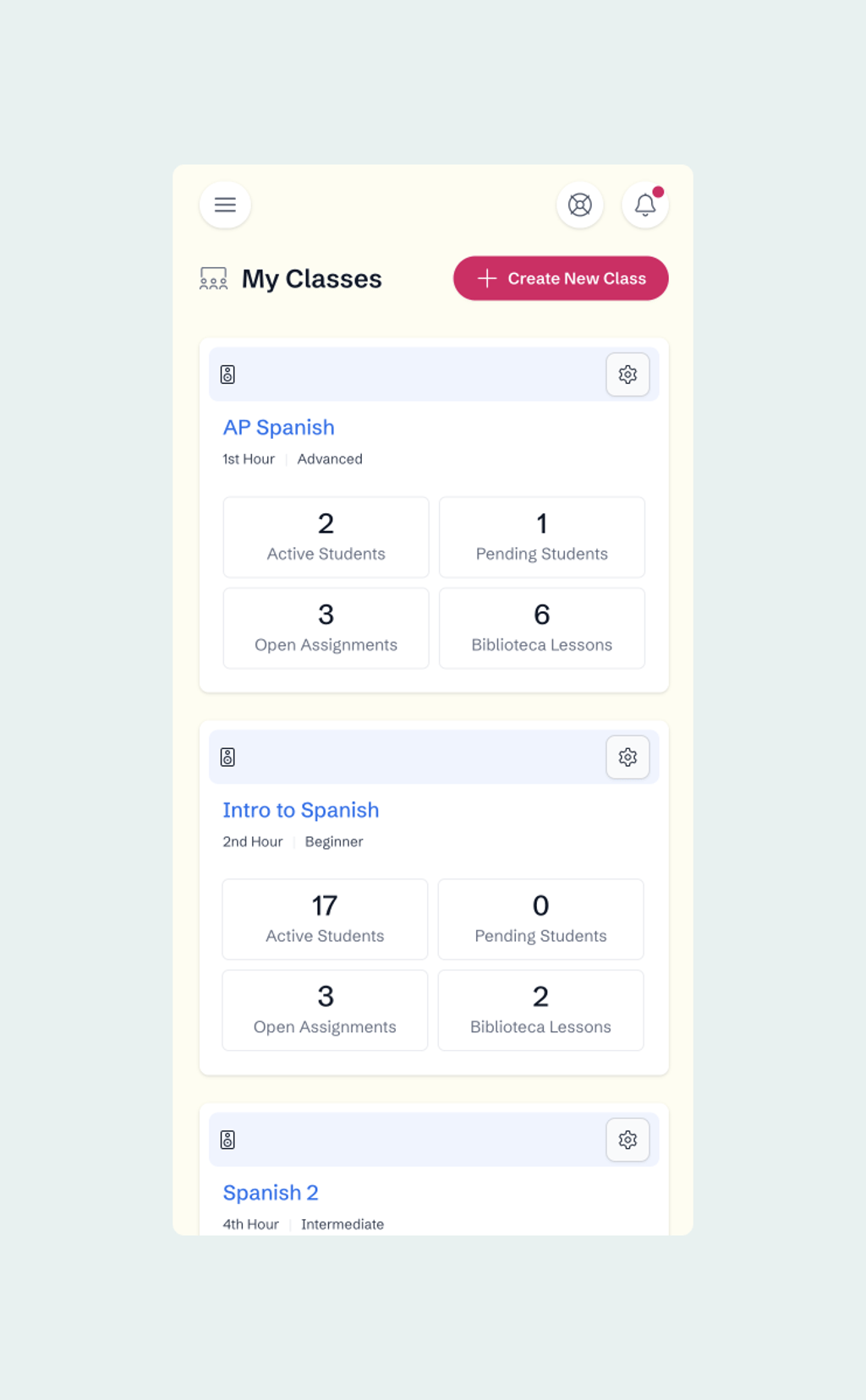This screenshot has width=866, height=1400.
Task: View AP Spanish's 6 Biblioteca Lessons
Action: (x=541, y=628)
